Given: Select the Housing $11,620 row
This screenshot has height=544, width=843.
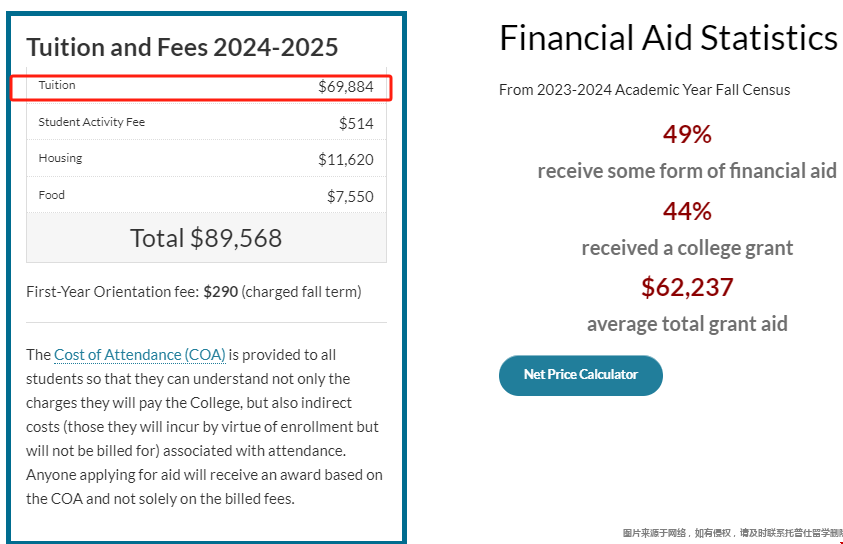Looking at the screenshot, I should [206, 159].
